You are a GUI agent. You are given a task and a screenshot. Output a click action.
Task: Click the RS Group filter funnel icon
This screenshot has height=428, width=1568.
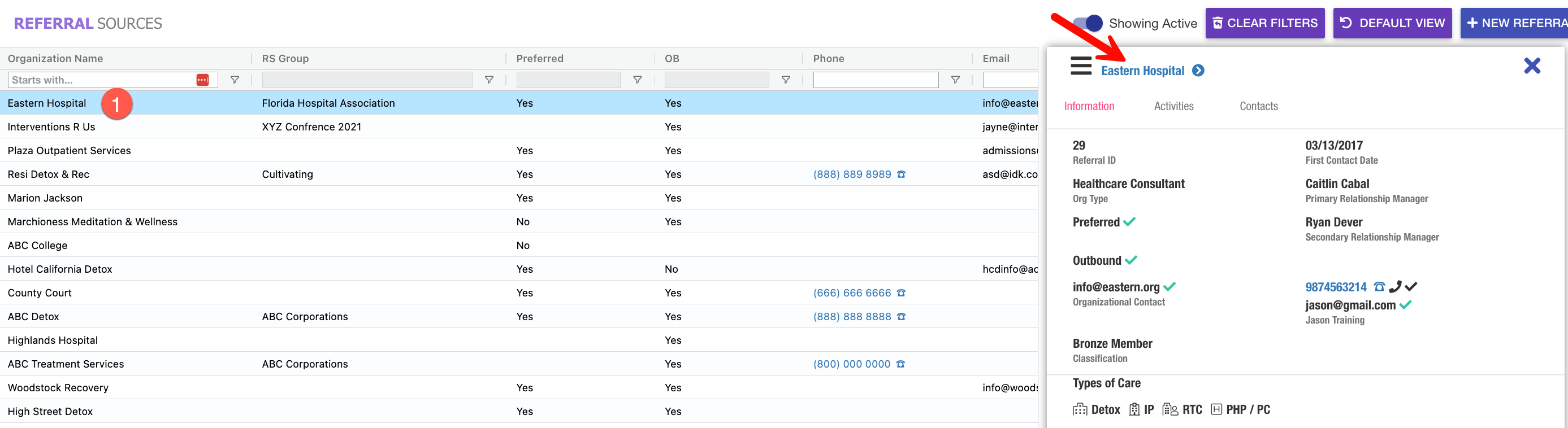coord(488,80)
